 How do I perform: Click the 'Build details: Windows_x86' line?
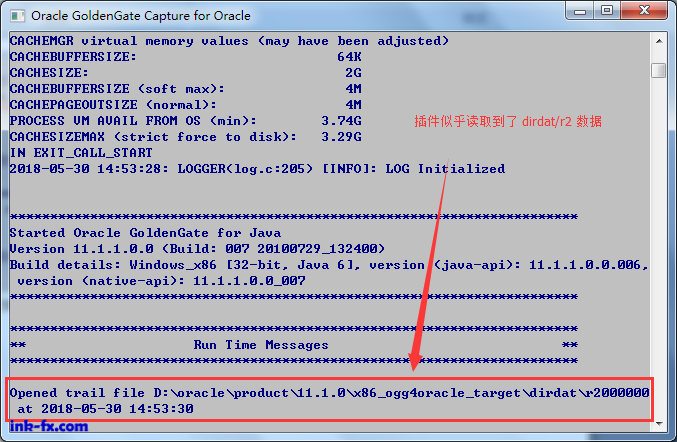point(329,265)
